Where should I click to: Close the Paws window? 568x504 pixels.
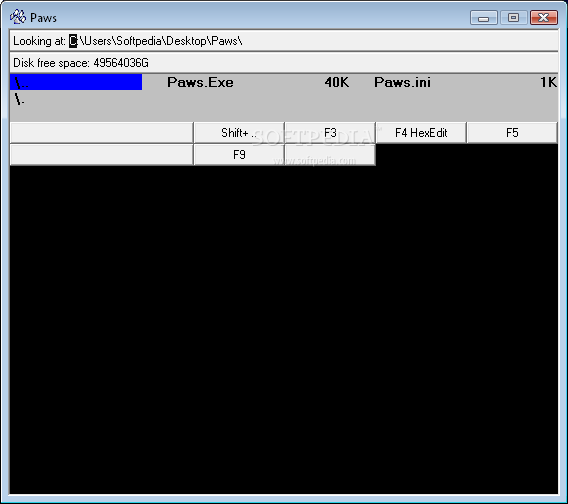[x=543, y=17]
